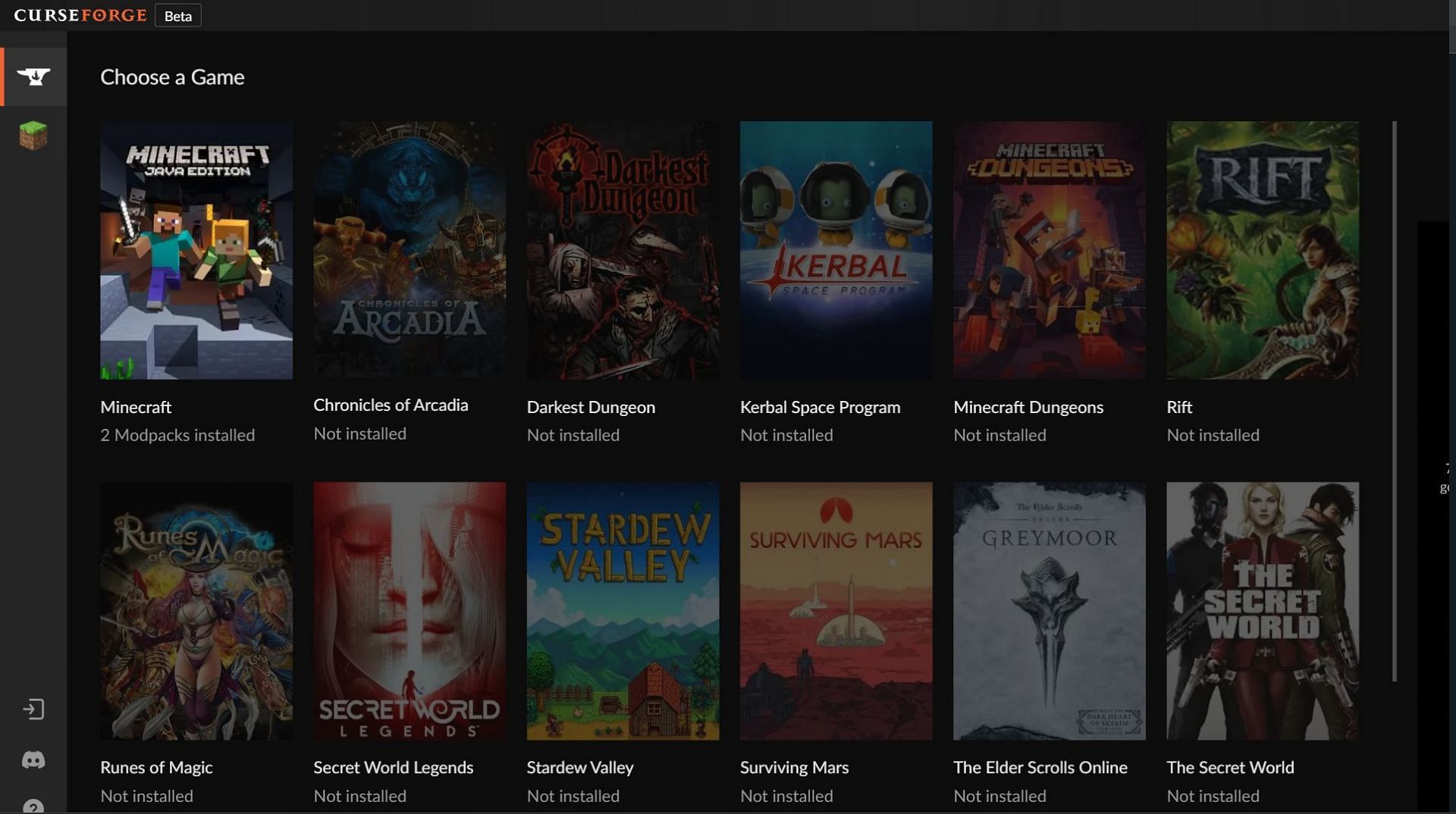1456x814 pixels.
Task: Open the Secret World Legends cover art
Action: tap(409, 611)
